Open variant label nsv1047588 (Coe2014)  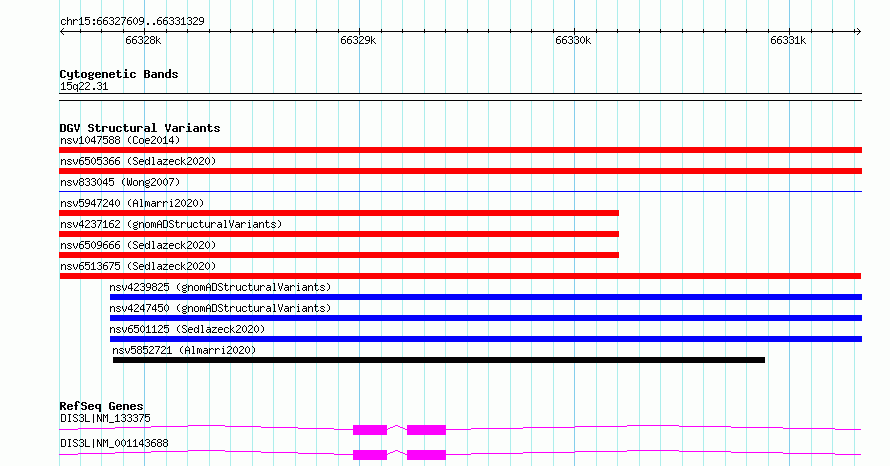pyautogui.click(x=120, y=140)
